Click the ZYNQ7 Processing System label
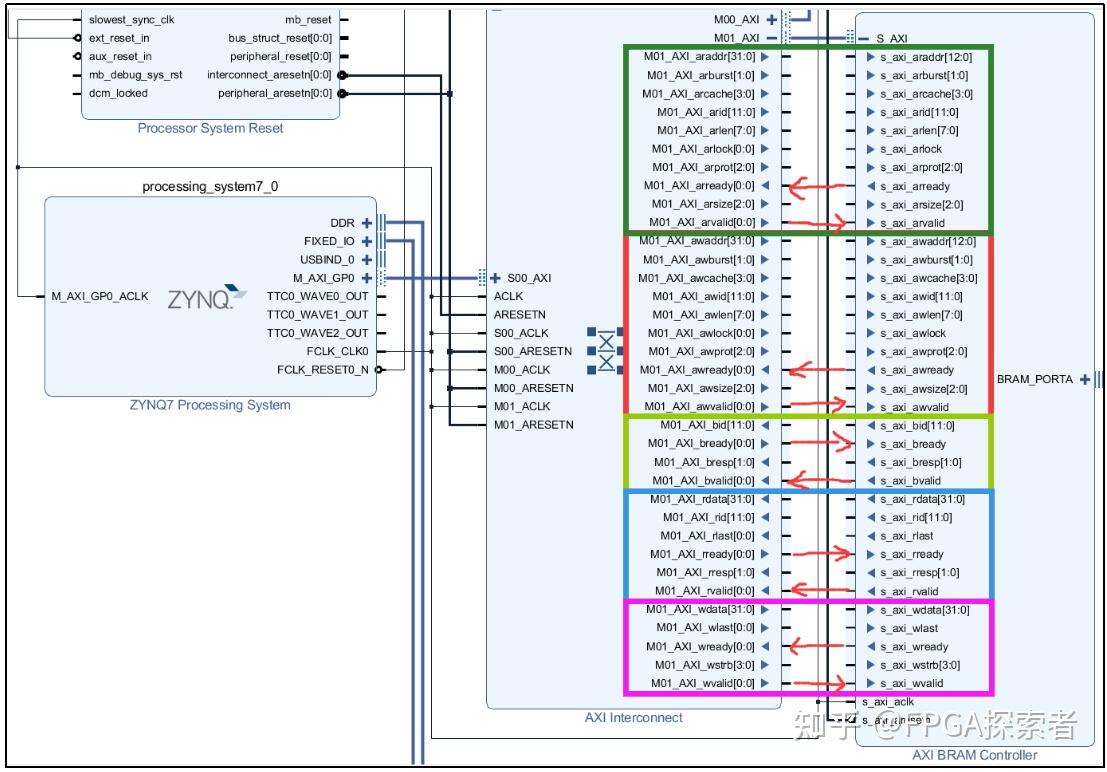1107x772 pixels. pos(209,405)
